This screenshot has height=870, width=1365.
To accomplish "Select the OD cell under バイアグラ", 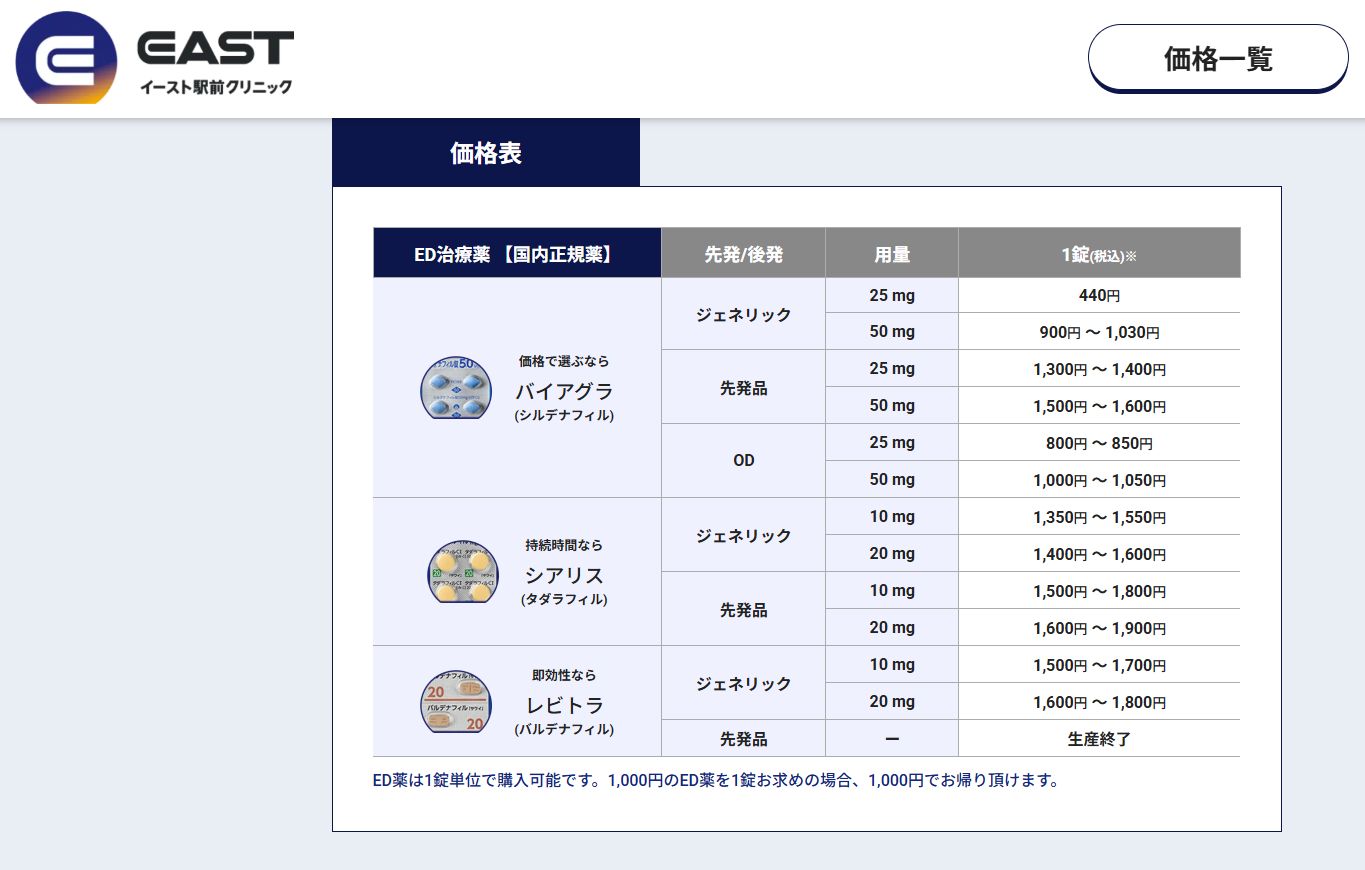I will click(x=742, y=460).
